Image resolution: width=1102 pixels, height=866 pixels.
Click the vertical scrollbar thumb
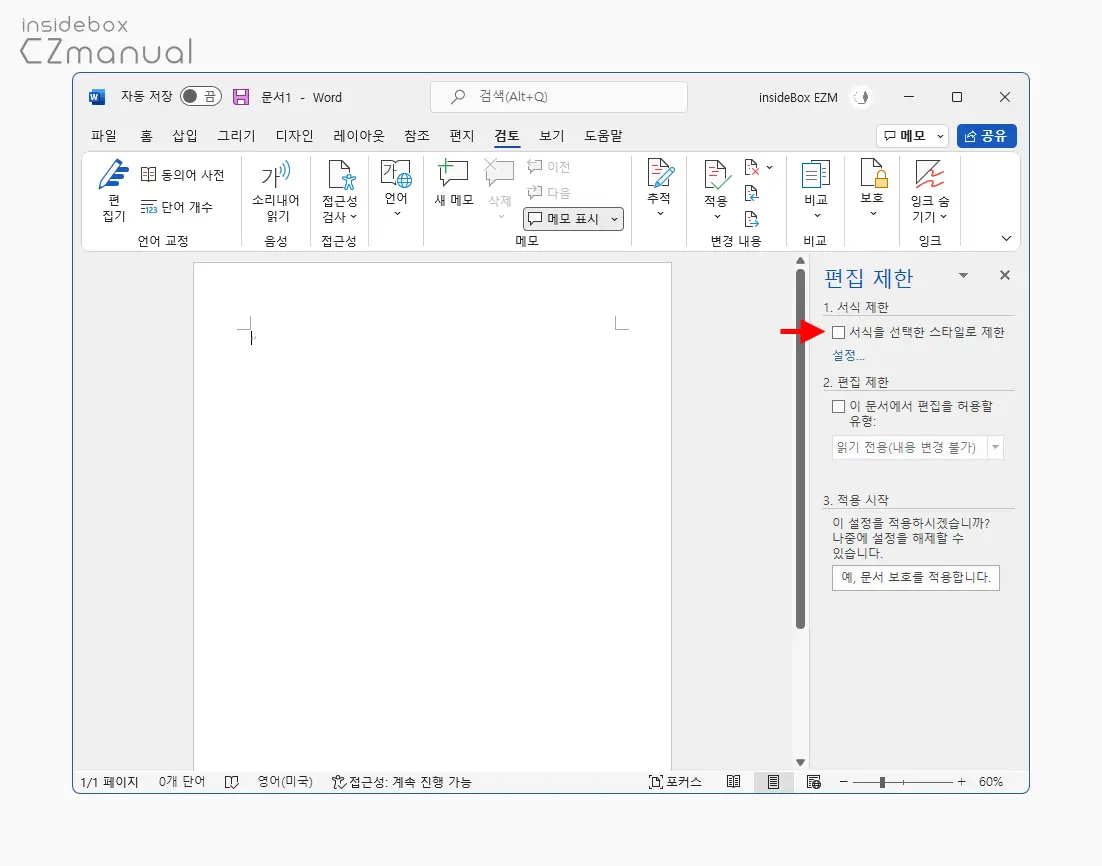(800, 448)
